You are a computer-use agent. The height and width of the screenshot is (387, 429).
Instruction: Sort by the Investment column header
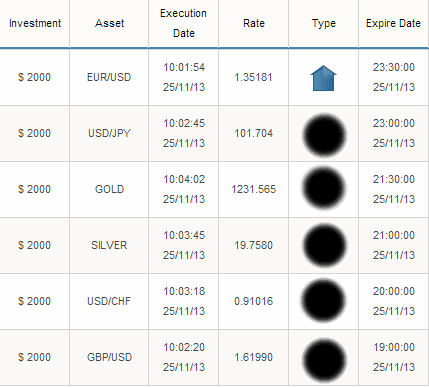35,23
